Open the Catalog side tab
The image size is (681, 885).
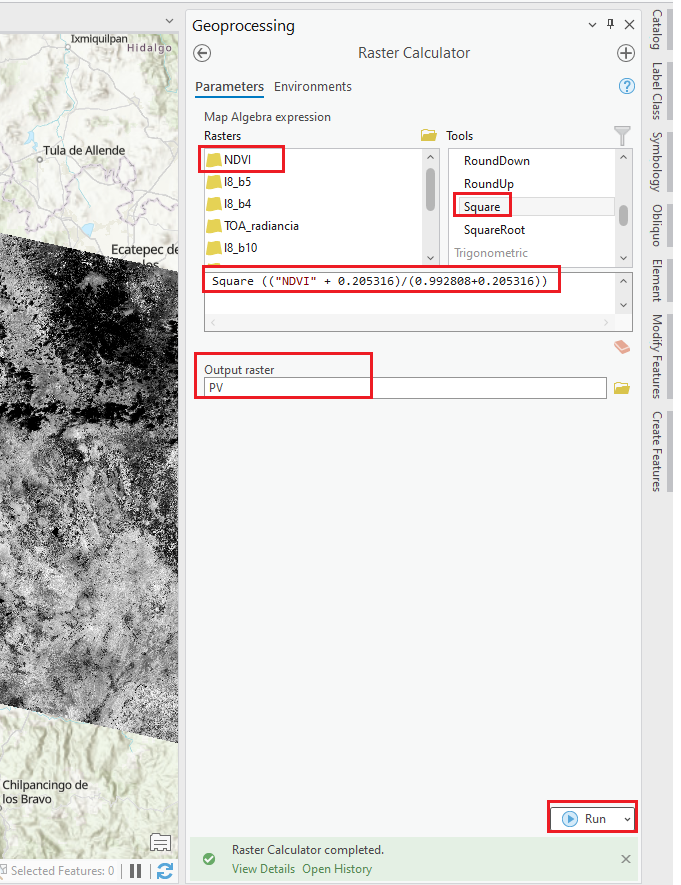pos(656,29)
